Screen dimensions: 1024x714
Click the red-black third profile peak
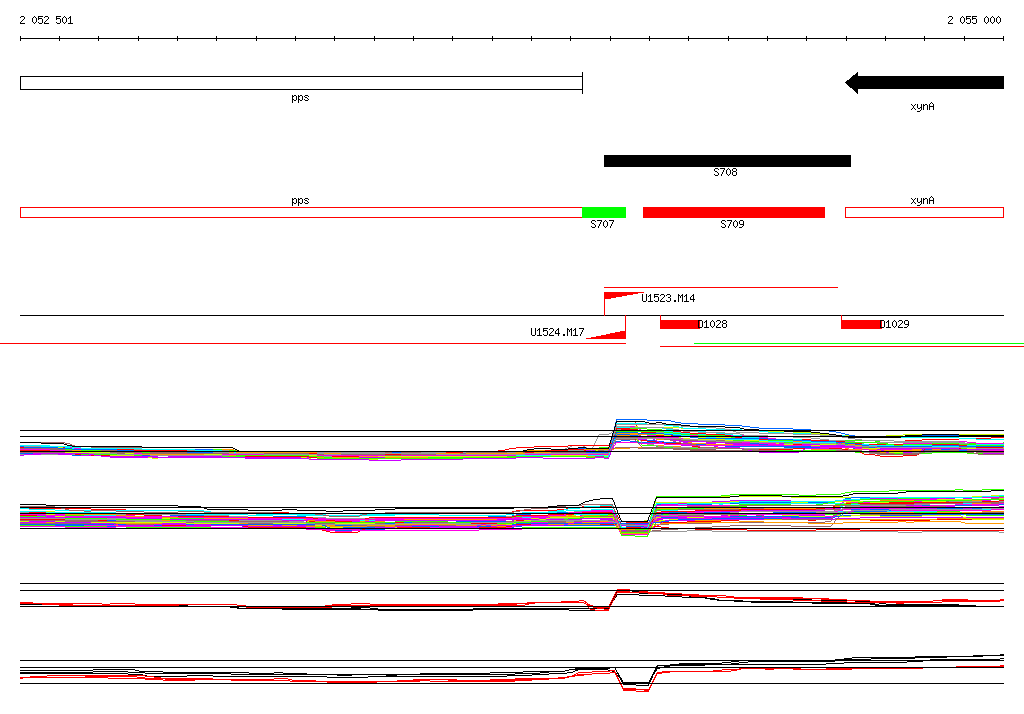pyautogui.click(x=622, y=592)
